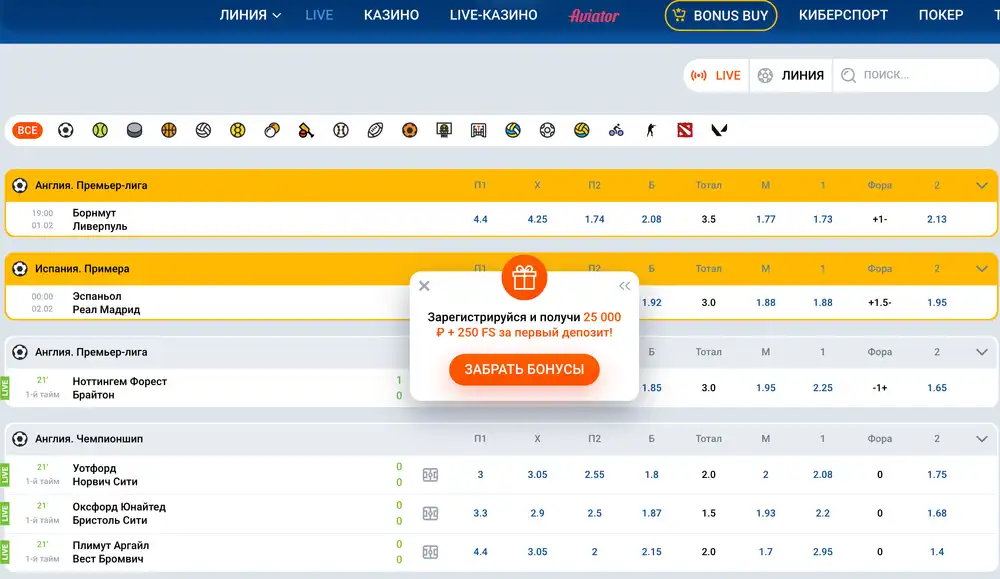Viewport: 1000px width, 579px height.
Task: Choose the ice hockey puck filter
Action: pyautogui.click(x=134, y=130)
